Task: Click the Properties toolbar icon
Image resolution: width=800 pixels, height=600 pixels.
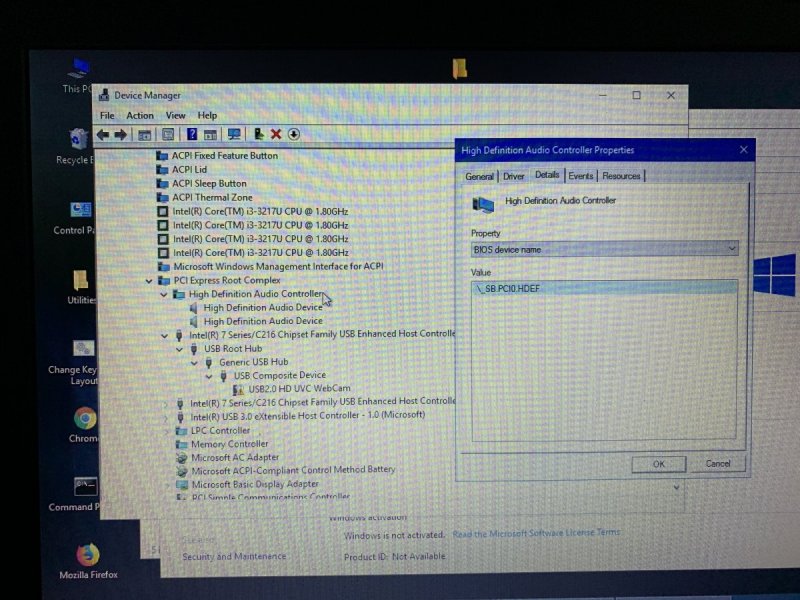Action: 168,135
